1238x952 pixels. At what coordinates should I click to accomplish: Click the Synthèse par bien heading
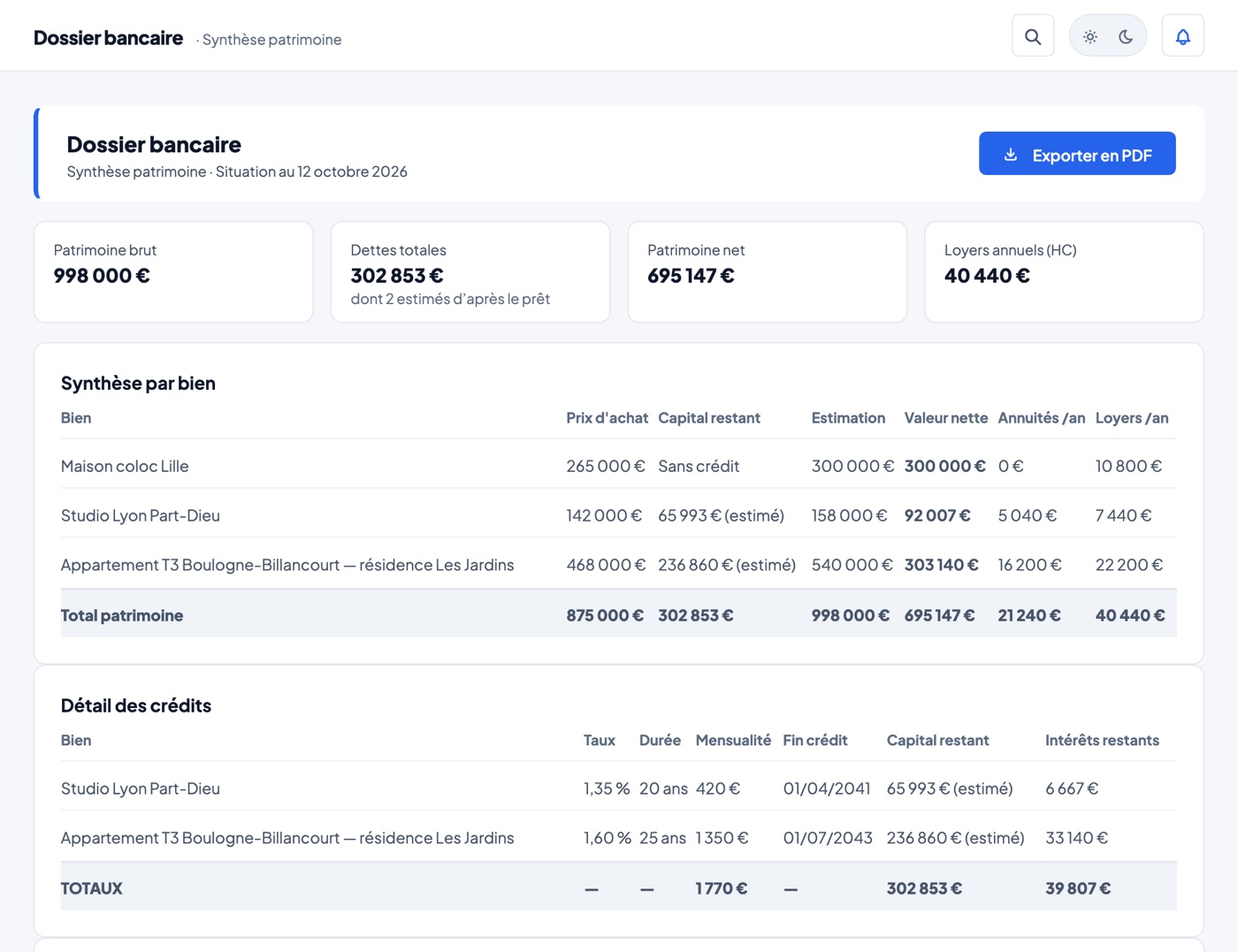pos(138,383)
